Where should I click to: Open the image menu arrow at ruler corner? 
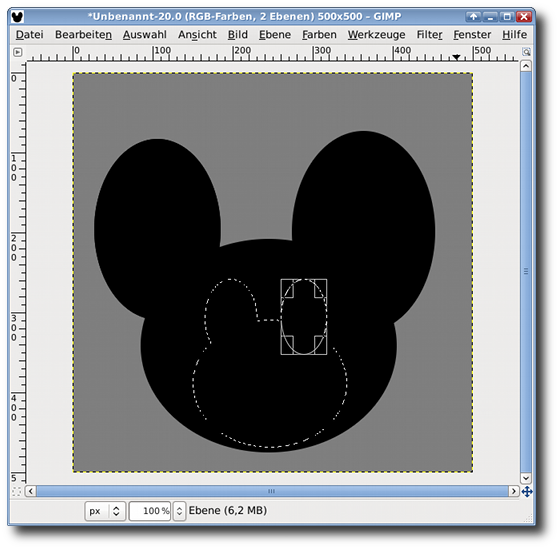(x=17, y=52)
